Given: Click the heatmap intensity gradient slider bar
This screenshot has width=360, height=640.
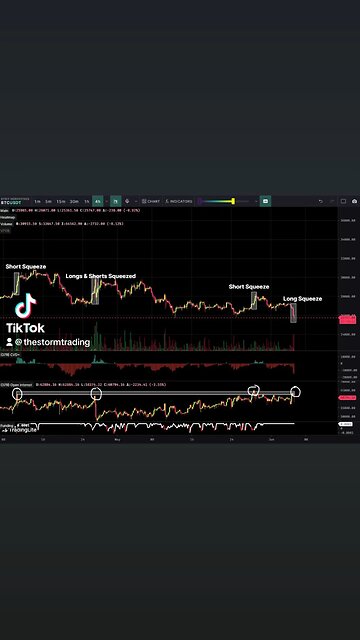Looking at the screenshot, I should point(223,201).
